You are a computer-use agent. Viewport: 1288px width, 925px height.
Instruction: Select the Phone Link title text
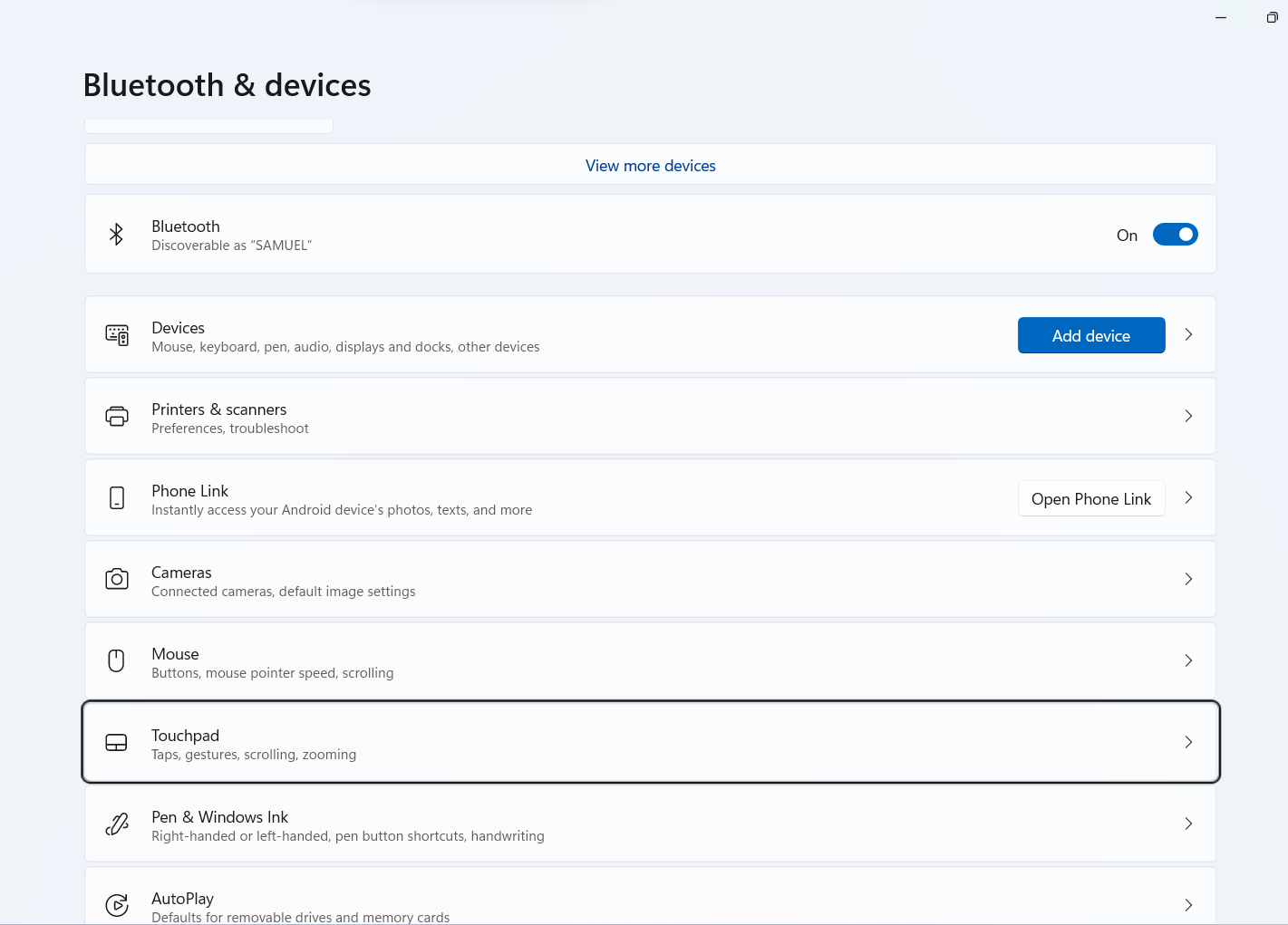tap(189, 490)
